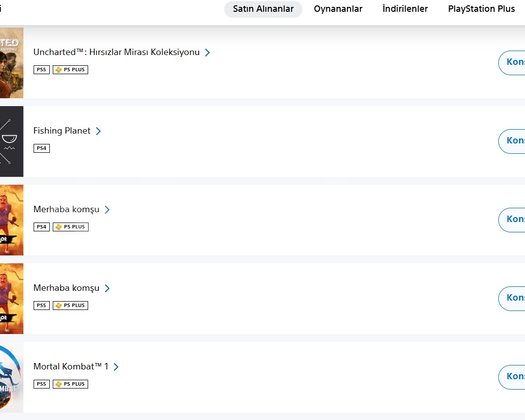This screenshot has width=525, height=420.
Task: Click the PS Plus badge of the PS4 Merhaba komşu
Action: click(x=71, y=227)
